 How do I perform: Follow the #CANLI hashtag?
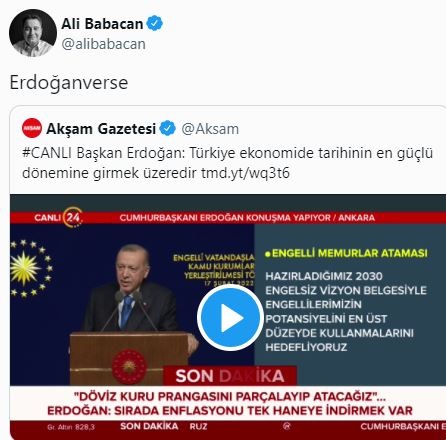47,153
